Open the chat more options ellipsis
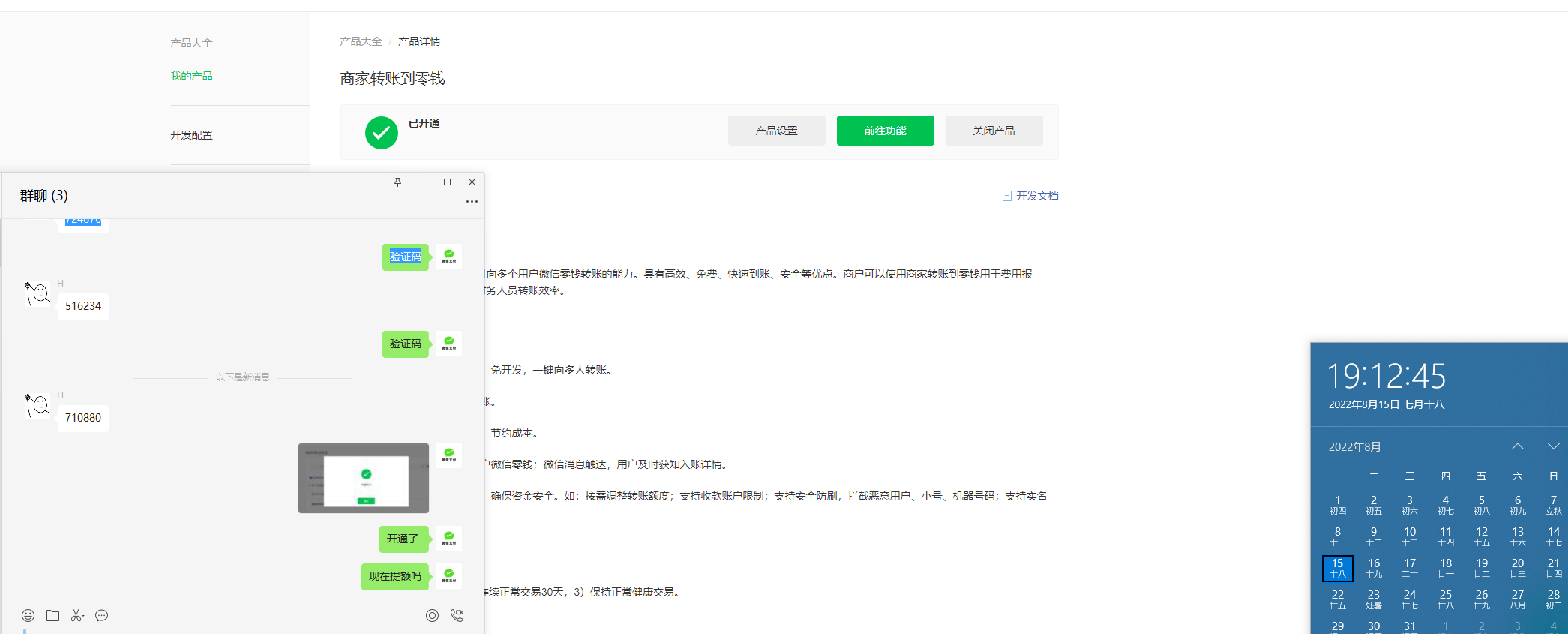 (472, 201)
